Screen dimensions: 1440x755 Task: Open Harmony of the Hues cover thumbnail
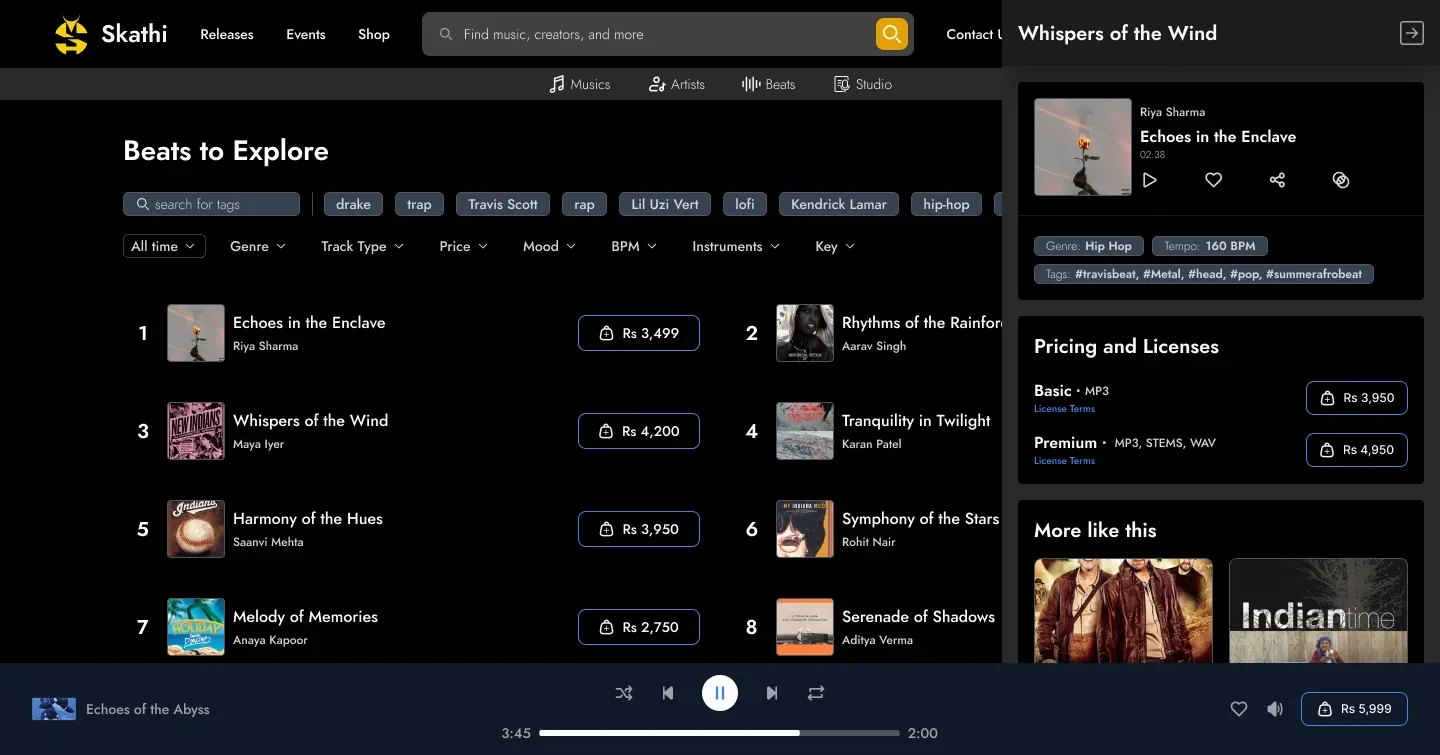click(x=196, y=529)
